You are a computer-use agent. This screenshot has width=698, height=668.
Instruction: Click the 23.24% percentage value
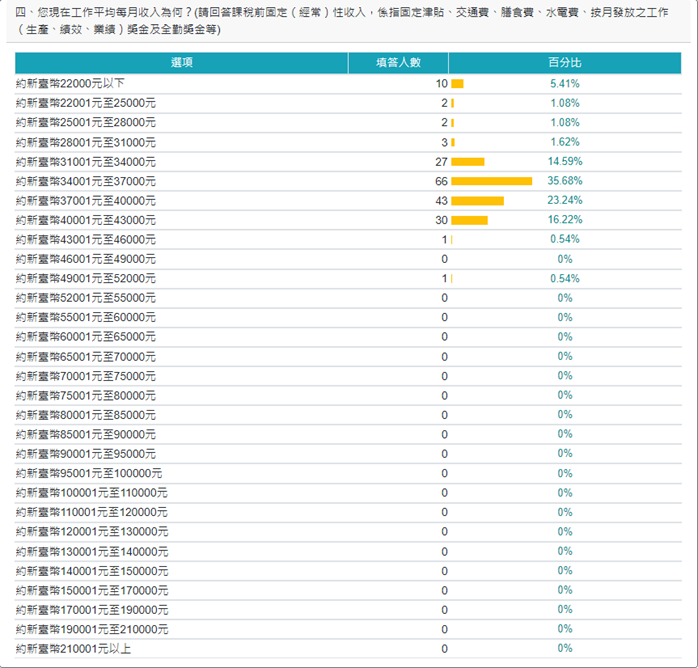[564, 201]
